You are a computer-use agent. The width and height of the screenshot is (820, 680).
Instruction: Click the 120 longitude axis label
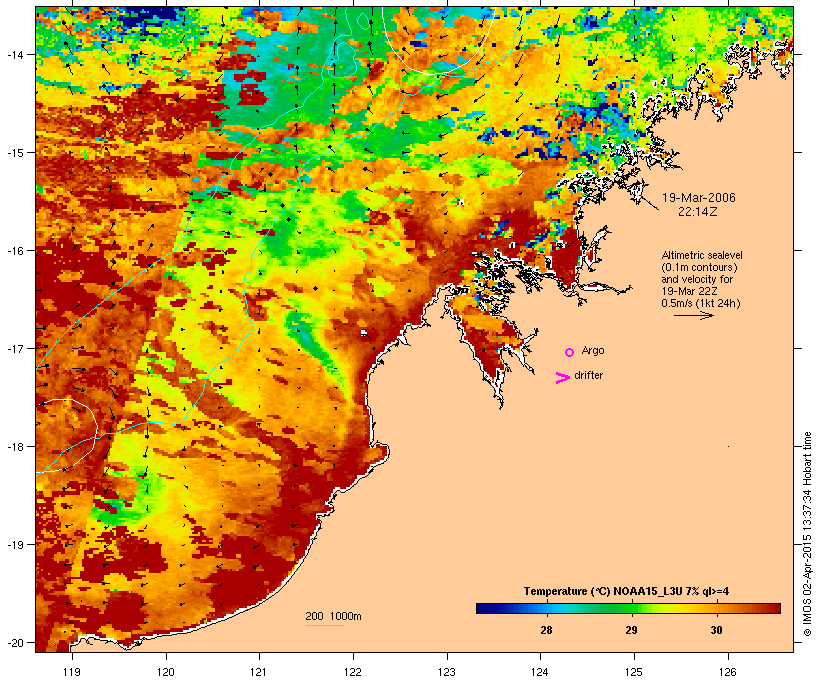coord(166,672)
